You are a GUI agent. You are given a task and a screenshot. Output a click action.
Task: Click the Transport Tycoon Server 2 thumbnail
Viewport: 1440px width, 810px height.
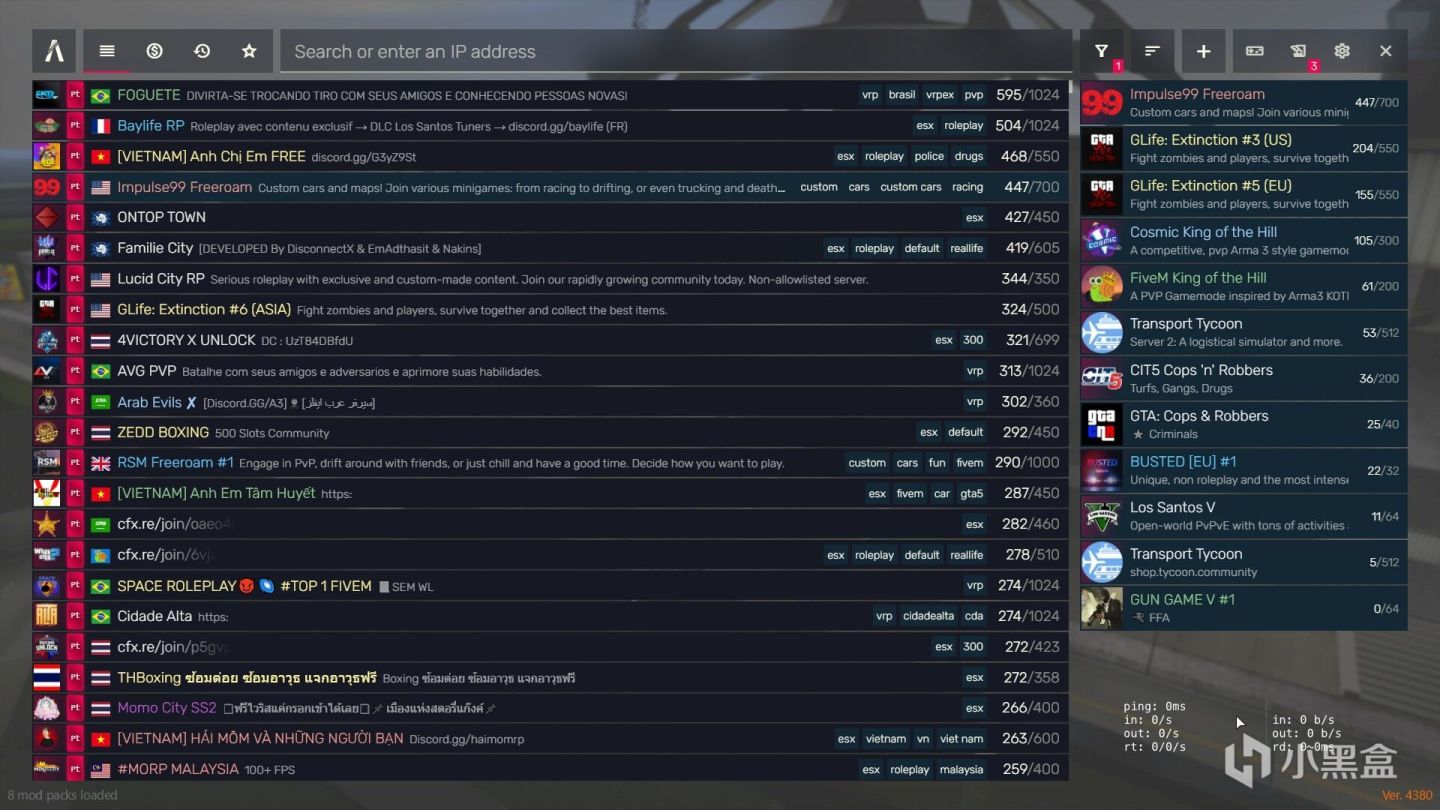coord(1102,333)
